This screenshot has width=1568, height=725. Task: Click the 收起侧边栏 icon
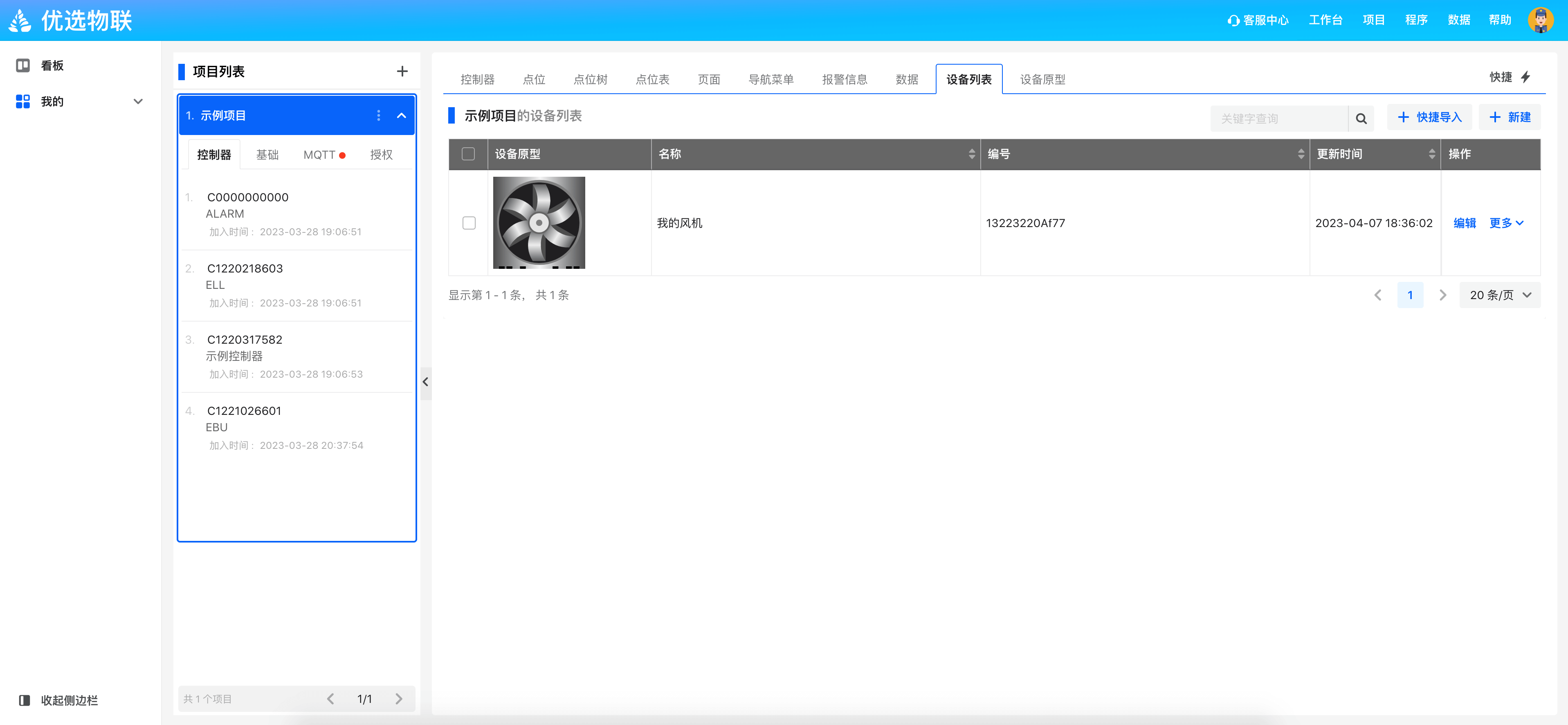click(x=25, y=700)
